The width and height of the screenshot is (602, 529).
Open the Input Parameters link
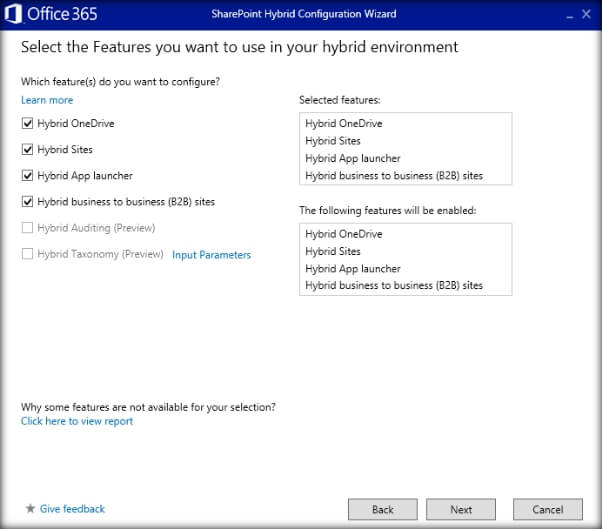click(212, 255)
